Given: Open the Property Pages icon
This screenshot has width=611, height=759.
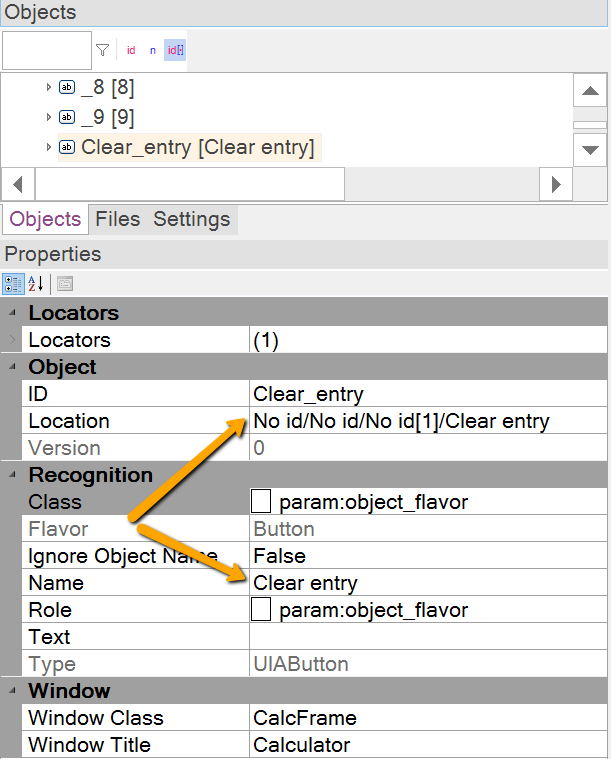Looking at the screenshot, I should tap(65, 284).
